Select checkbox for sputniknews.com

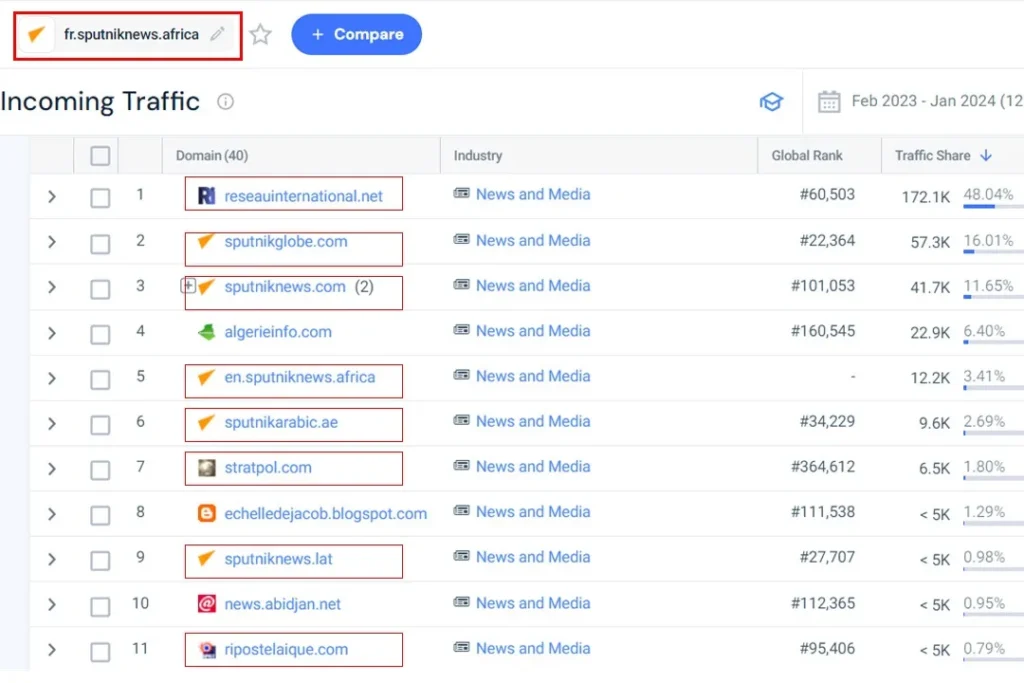click(100, 289)
